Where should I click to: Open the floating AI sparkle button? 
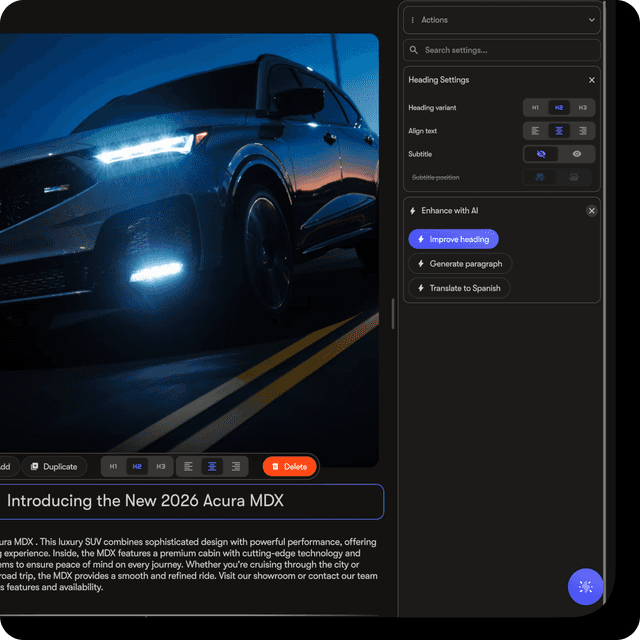pyautogui.click(x=585, y=587)
